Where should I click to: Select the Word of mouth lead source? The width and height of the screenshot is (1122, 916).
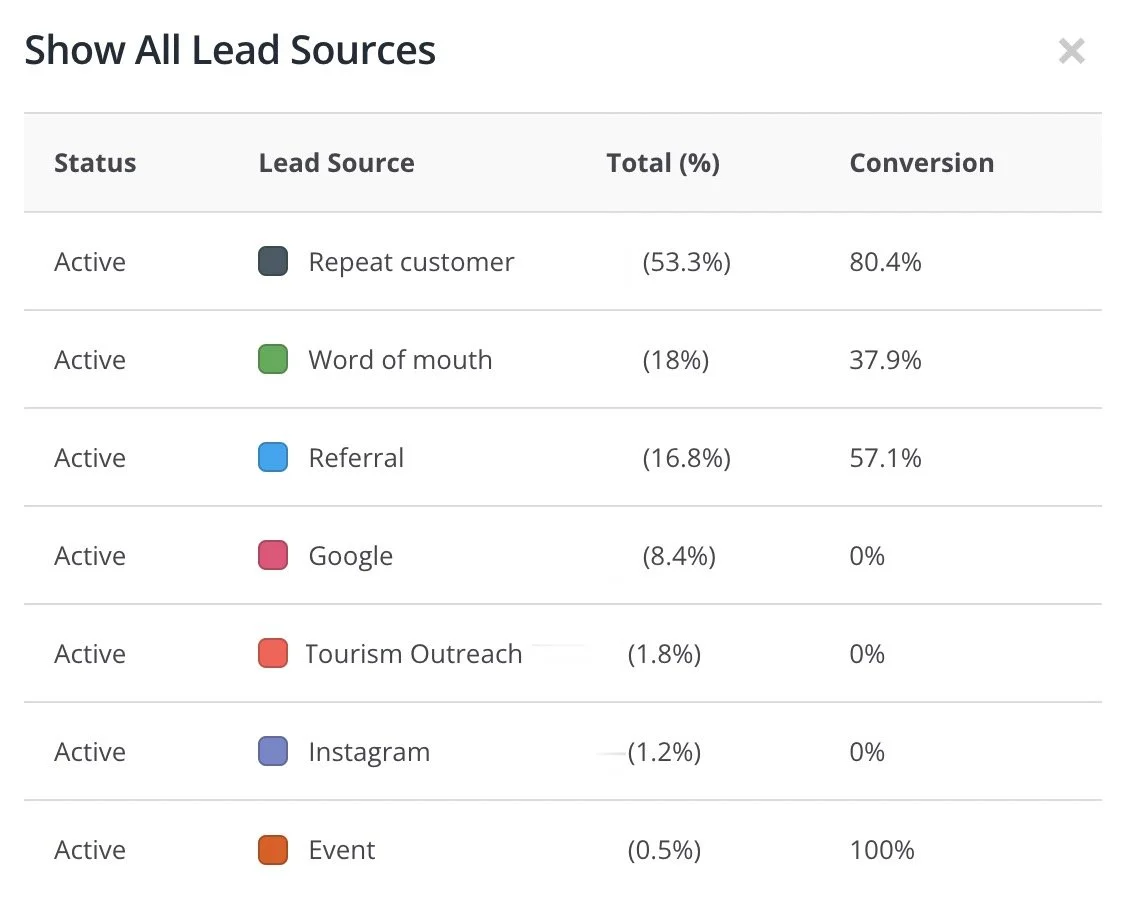400,360
